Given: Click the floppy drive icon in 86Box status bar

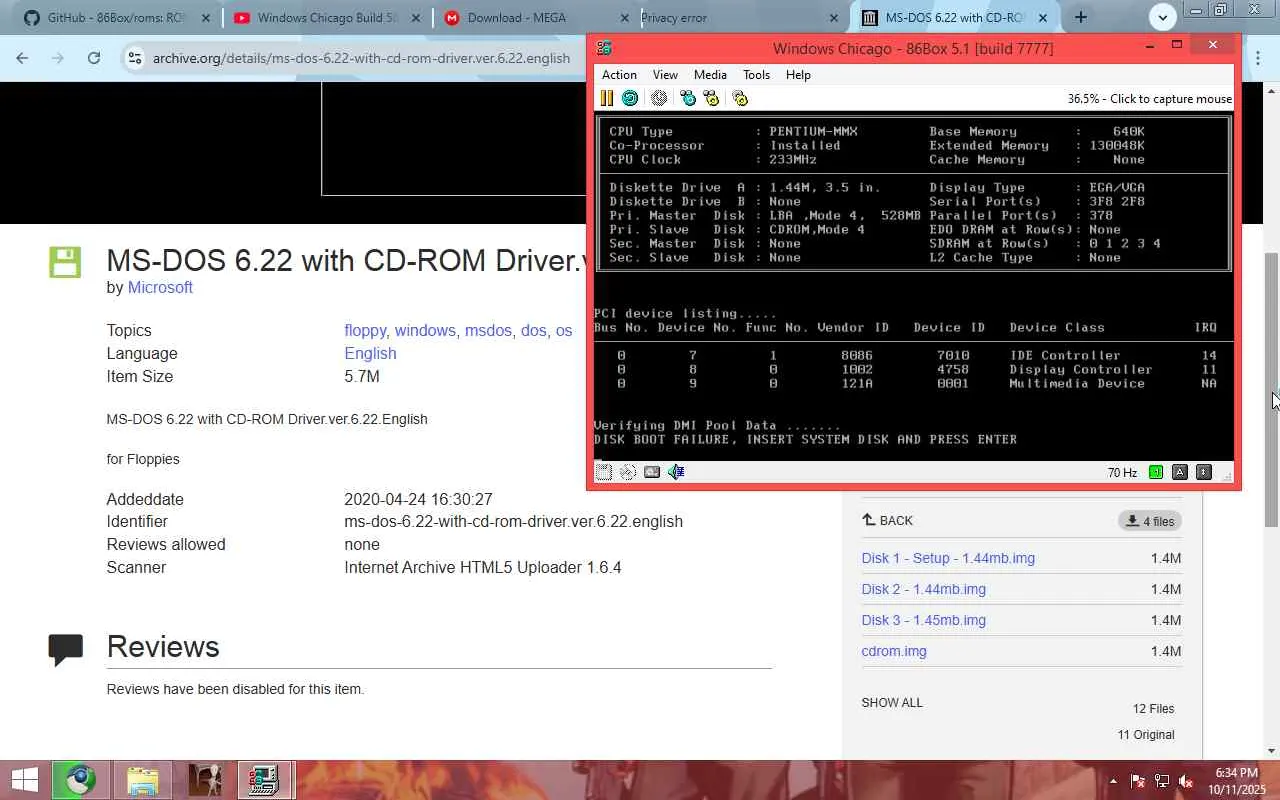Looking at the screenshot, I should pos(604,472).
